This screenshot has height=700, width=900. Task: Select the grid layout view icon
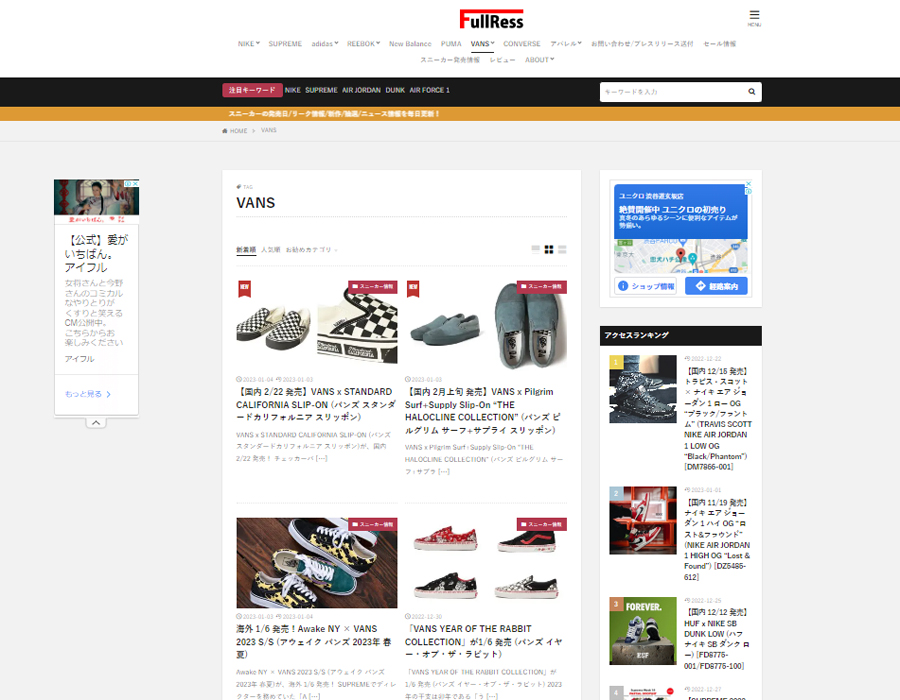tap(549, 249)
